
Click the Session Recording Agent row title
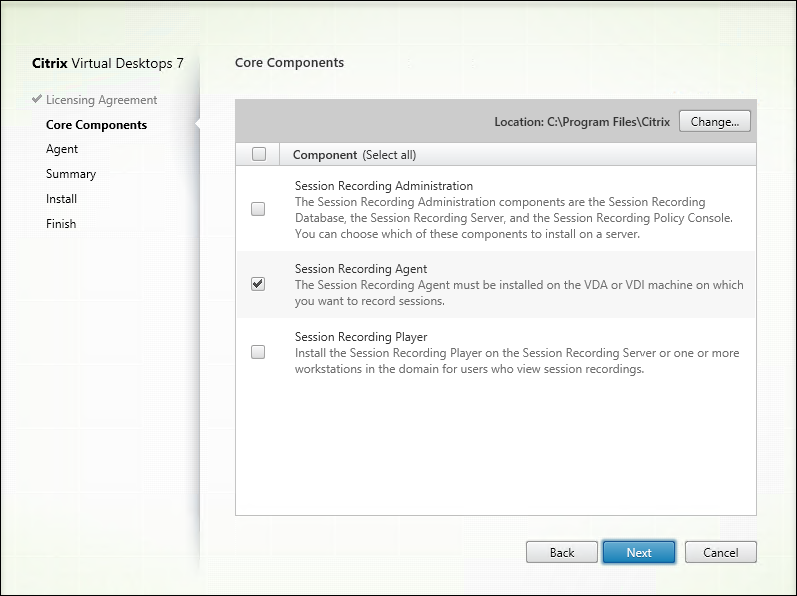point(361,269)
